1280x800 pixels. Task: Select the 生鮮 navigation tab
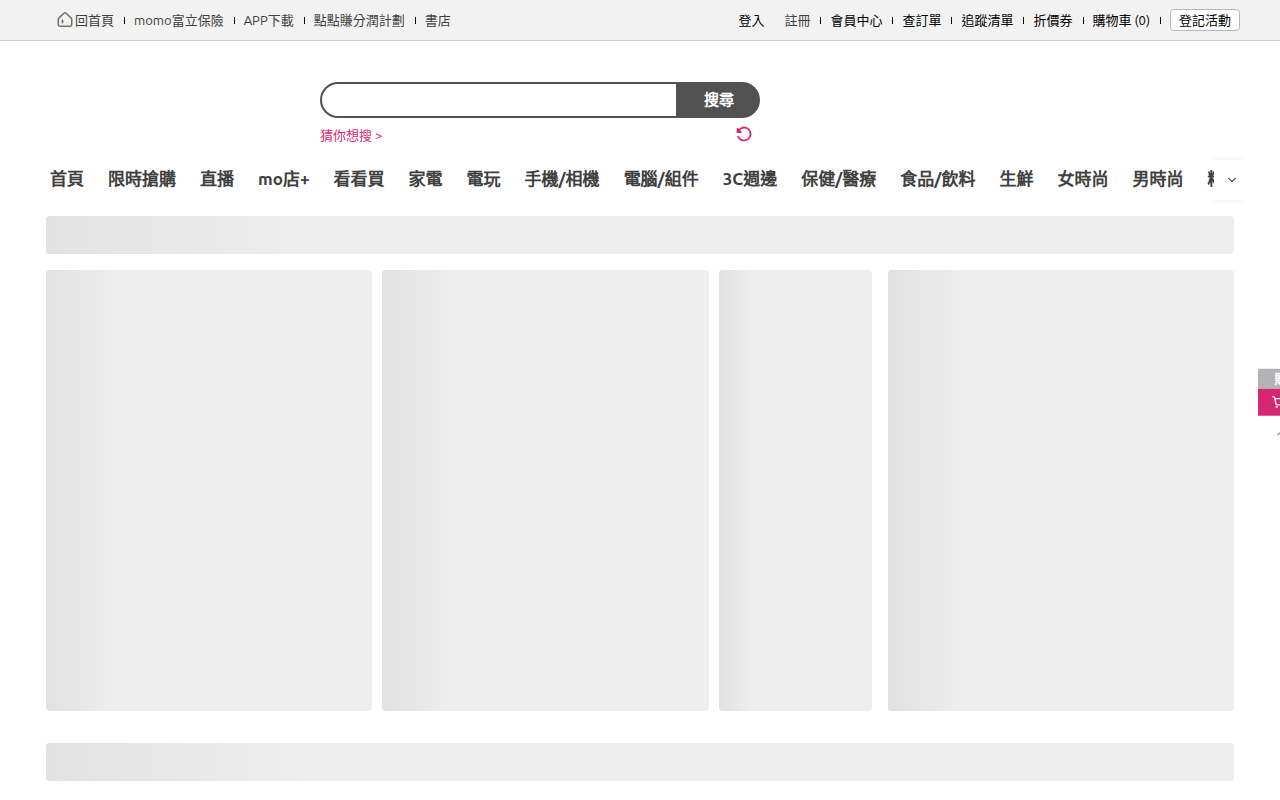tap(1017, 179)
